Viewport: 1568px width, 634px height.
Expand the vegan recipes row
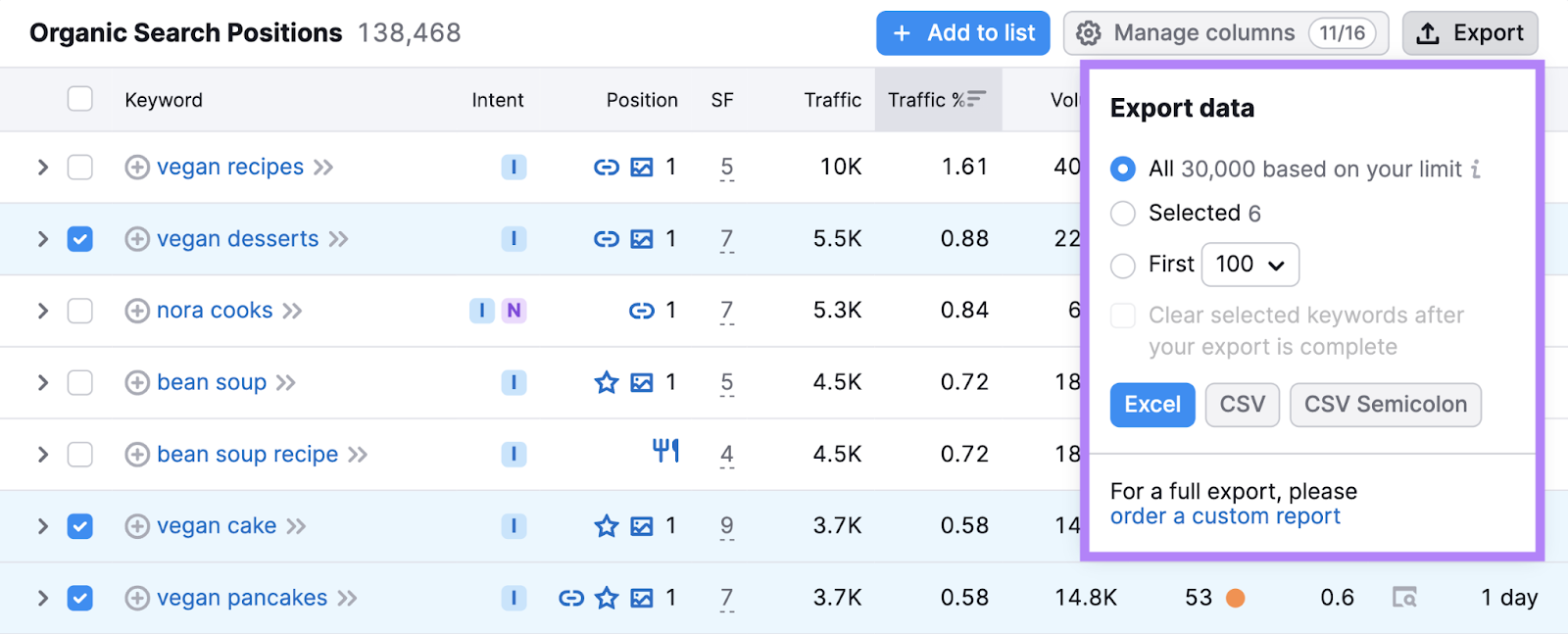pyautogui.click(x=42, y=168)
